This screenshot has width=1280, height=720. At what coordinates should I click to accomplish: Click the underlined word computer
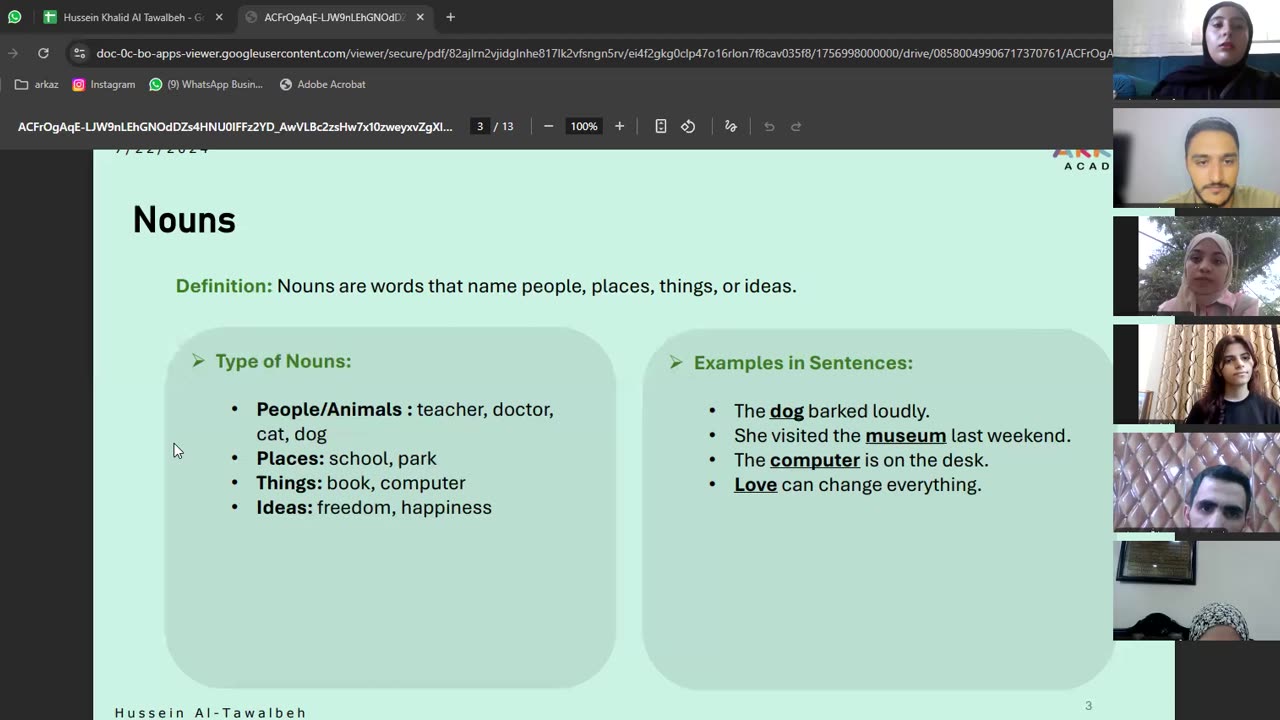pyautogui.click(x=815, y=460)
